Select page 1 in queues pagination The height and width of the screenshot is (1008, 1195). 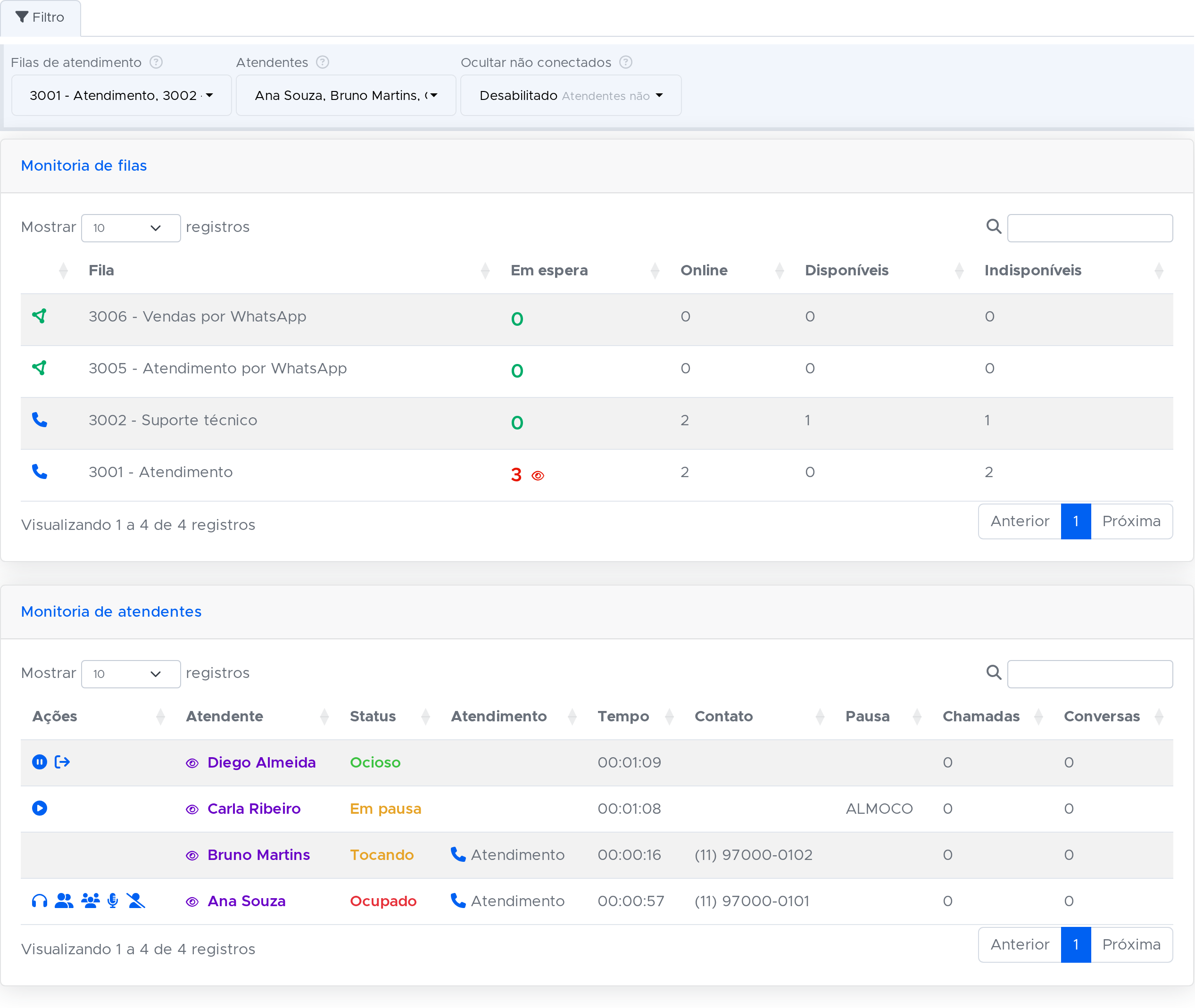coord(1076,521)
